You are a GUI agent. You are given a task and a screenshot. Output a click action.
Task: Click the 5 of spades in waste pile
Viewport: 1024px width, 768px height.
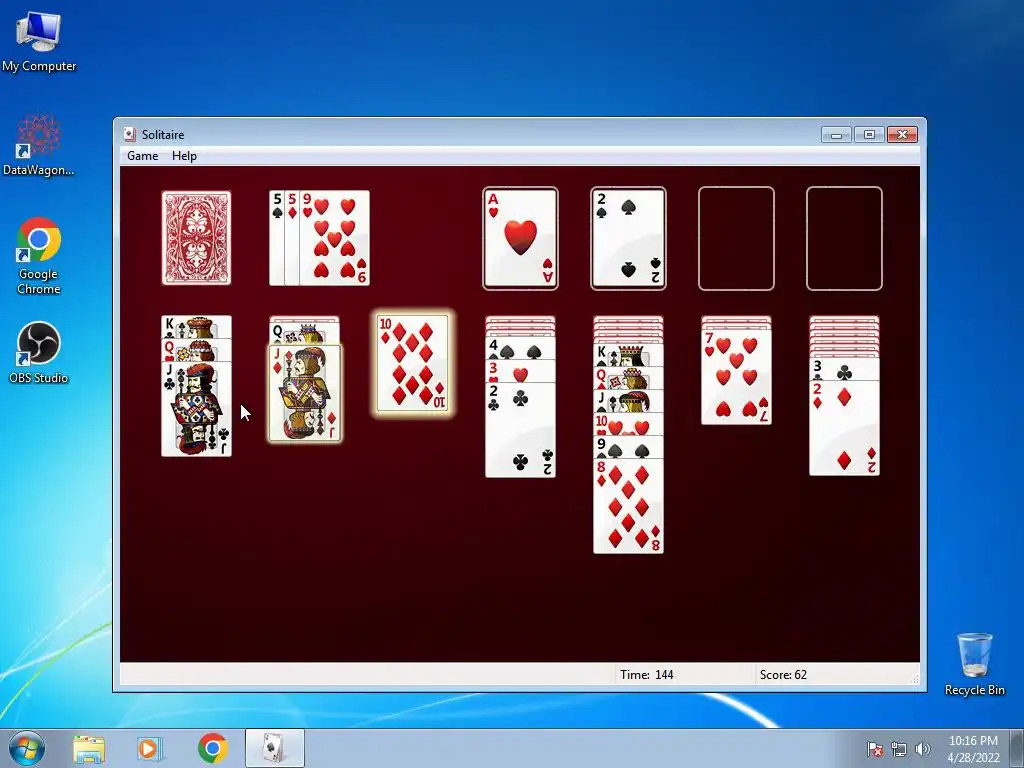point(276,238)
